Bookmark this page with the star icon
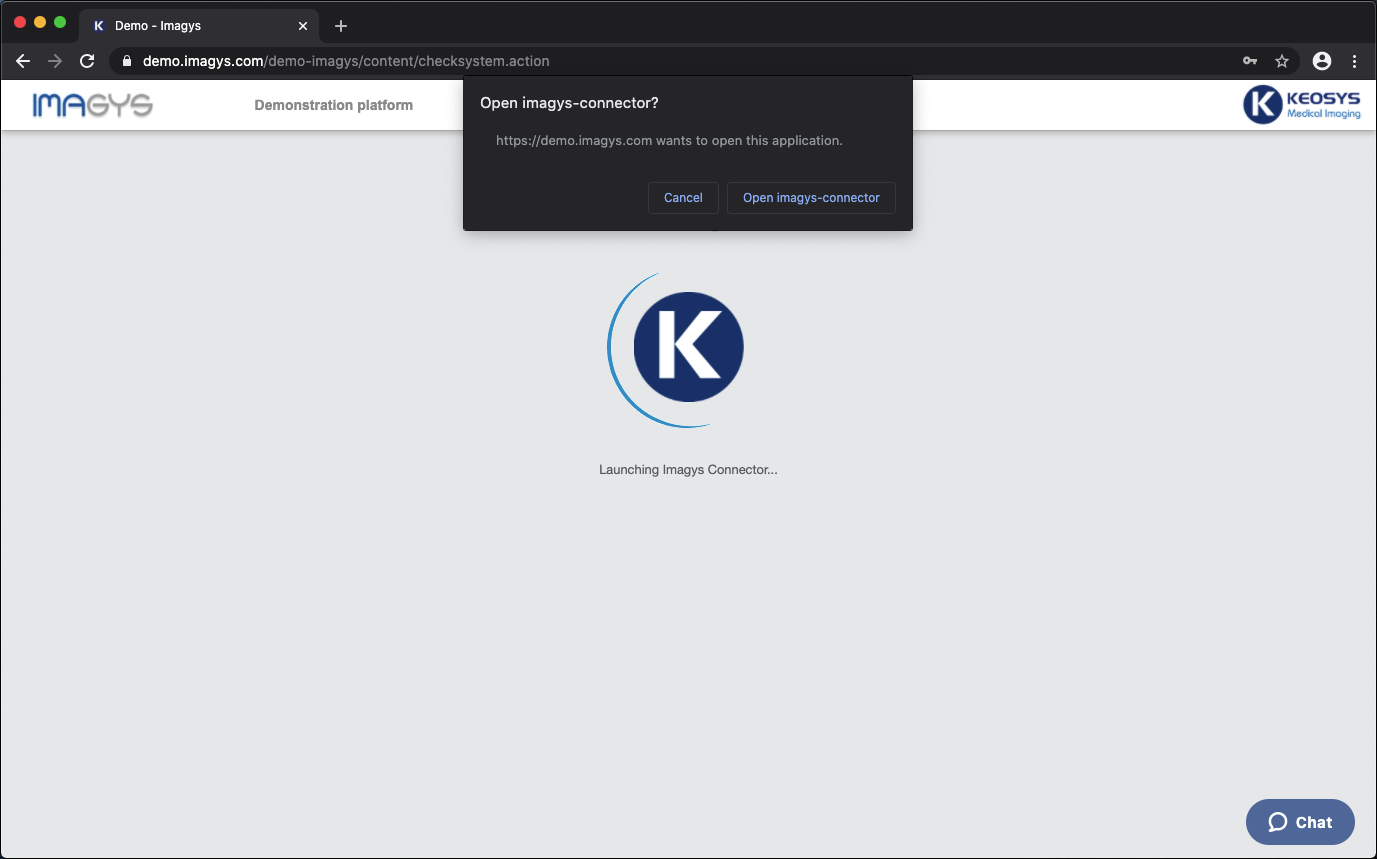Image resolution: width=1377 pixels, height=859 pixels. pos(1282,61)
